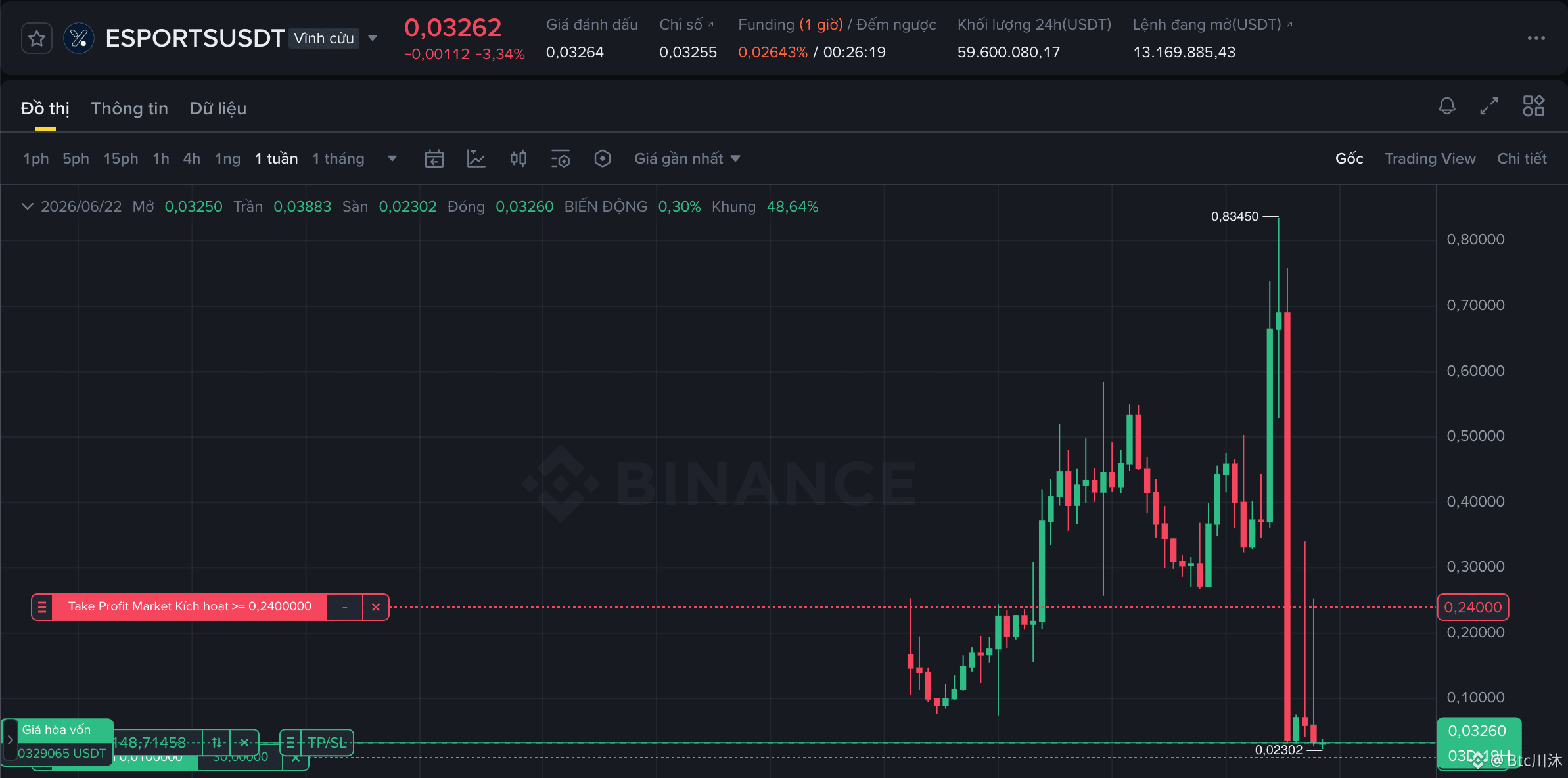The height and width of the screenshot is (778, 1568).
Task: Open the Giá gần nhất price type dropdown
Action: click(x=687, y=158)
